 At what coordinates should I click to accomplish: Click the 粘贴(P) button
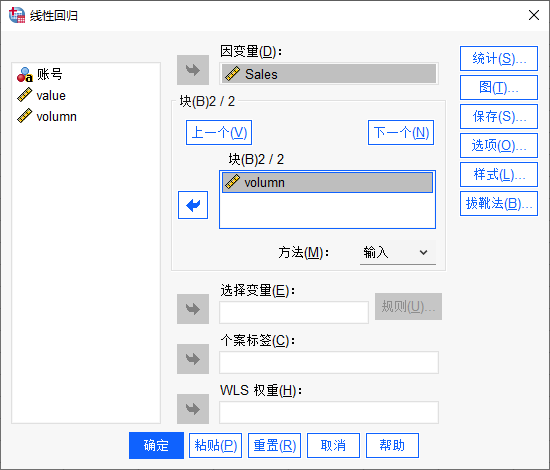click(x=215, y=445)
